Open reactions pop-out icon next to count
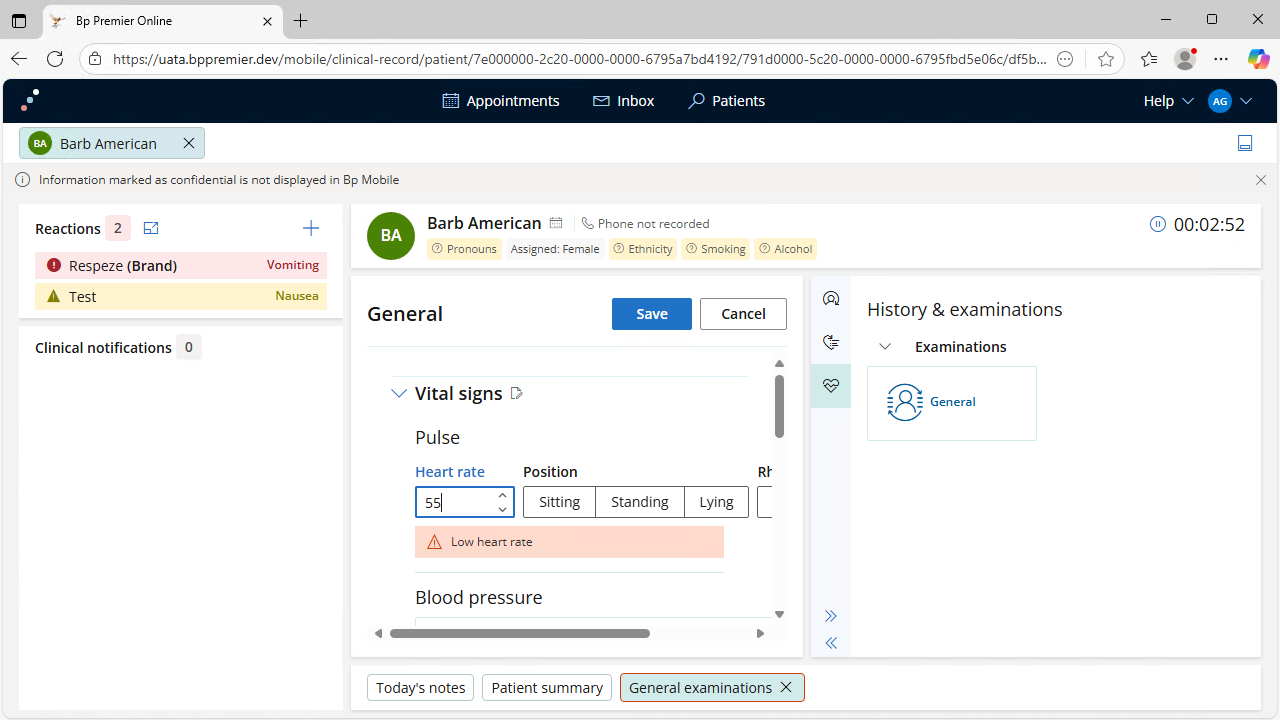Screen dimensions: 1280x720 (x=151, y=228)
